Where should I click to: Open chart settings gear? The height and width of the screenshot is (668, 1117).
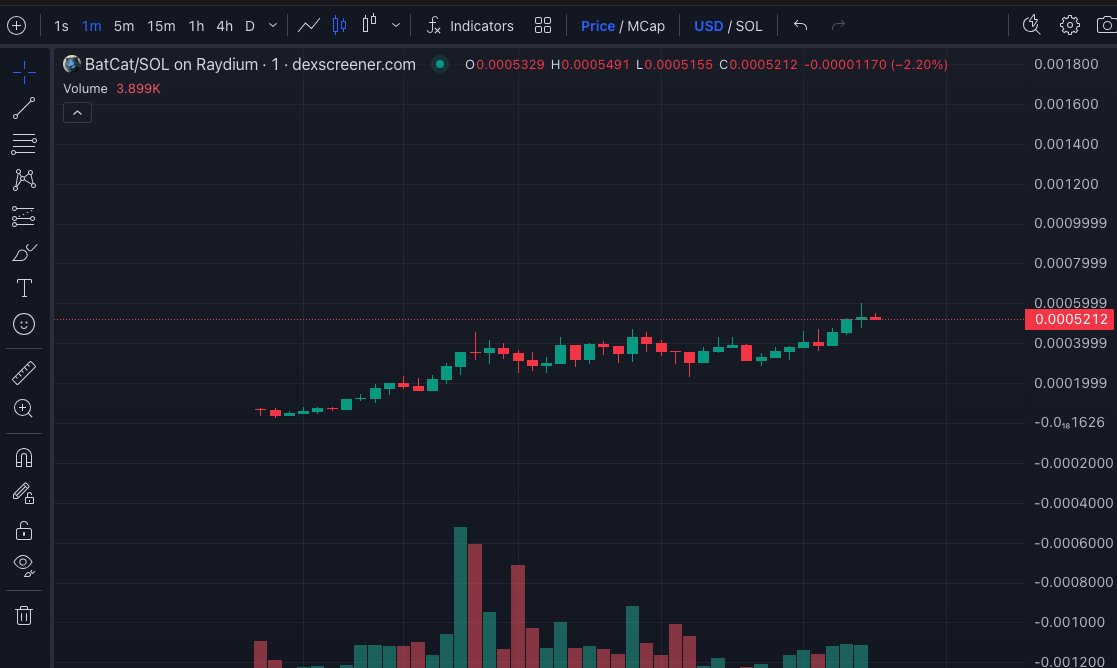coord(1069,26)
